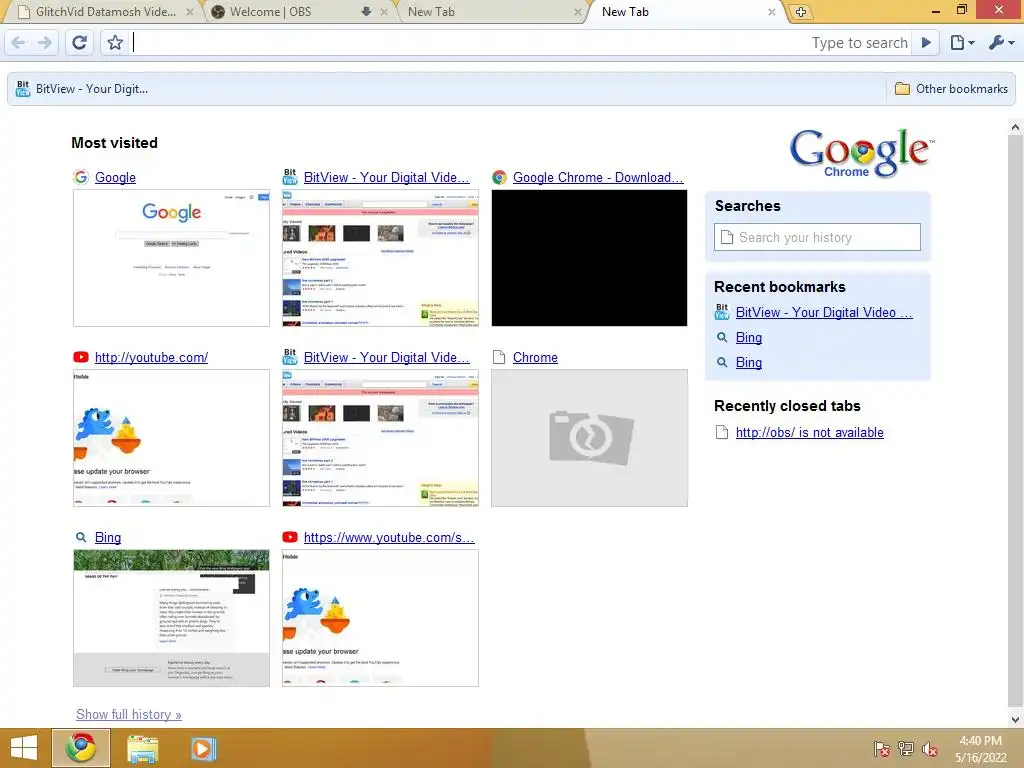Viewport: 1024px width, 768px height.
Task: Click the Google favicon in most visited
Action: pos(81,177)
